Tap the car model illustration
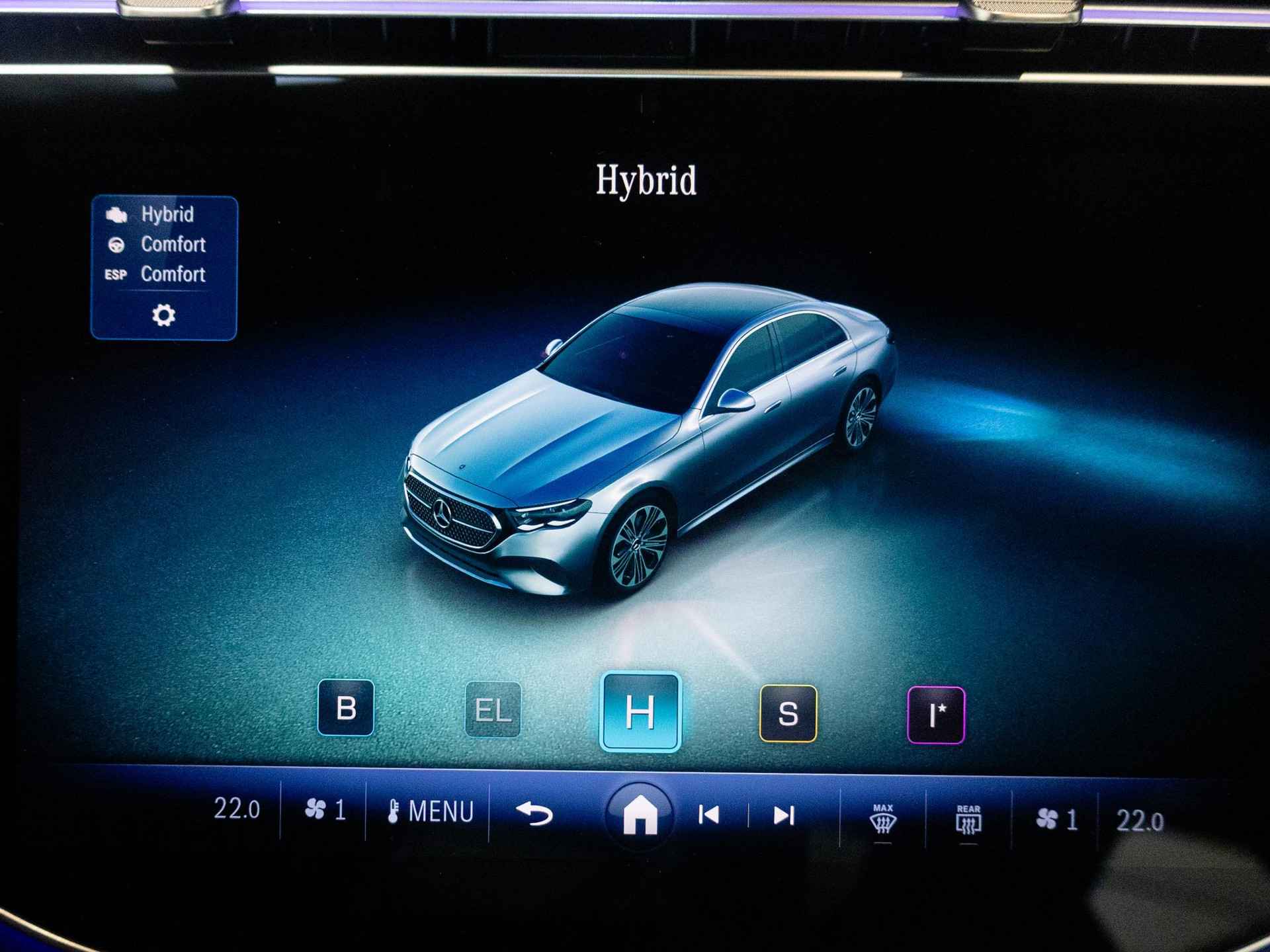 click(x=650, y=440)
